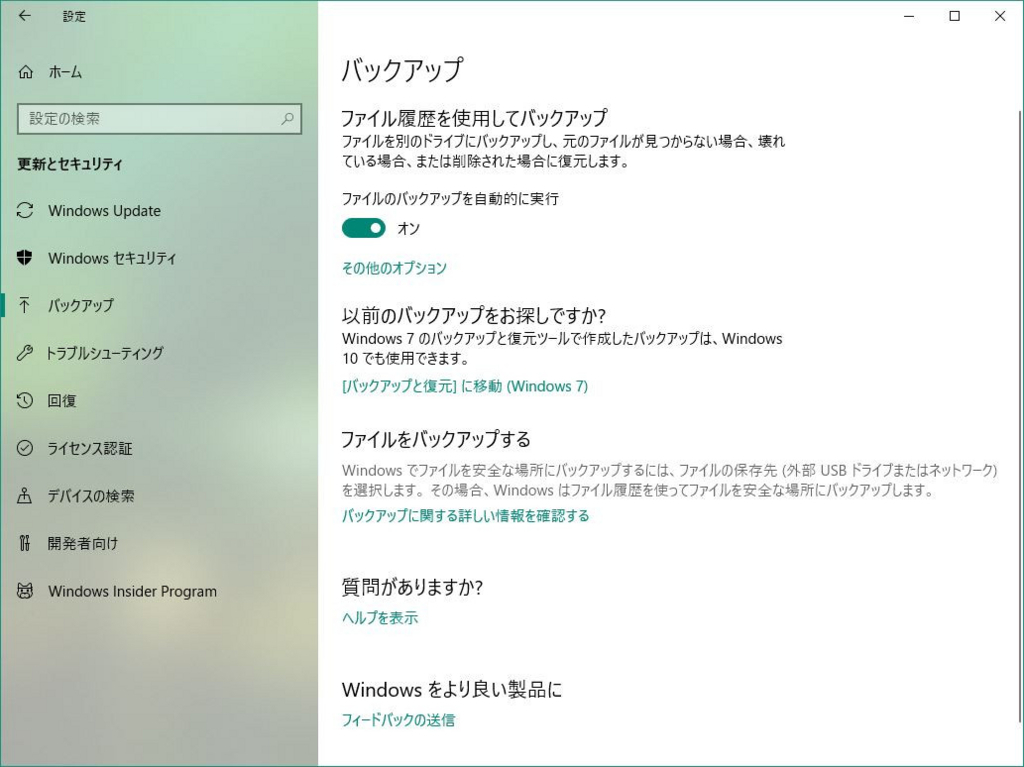The height and width of the screenshot is (767, 1024).
Task: Click the 回復 history clock icon
Action: (x=25, y=400)
